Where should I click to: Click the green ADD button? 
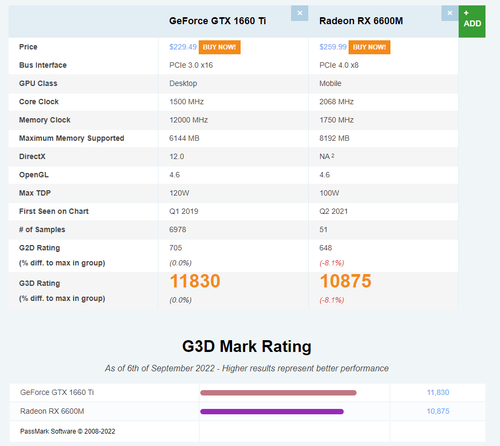(x=472, y=21)
